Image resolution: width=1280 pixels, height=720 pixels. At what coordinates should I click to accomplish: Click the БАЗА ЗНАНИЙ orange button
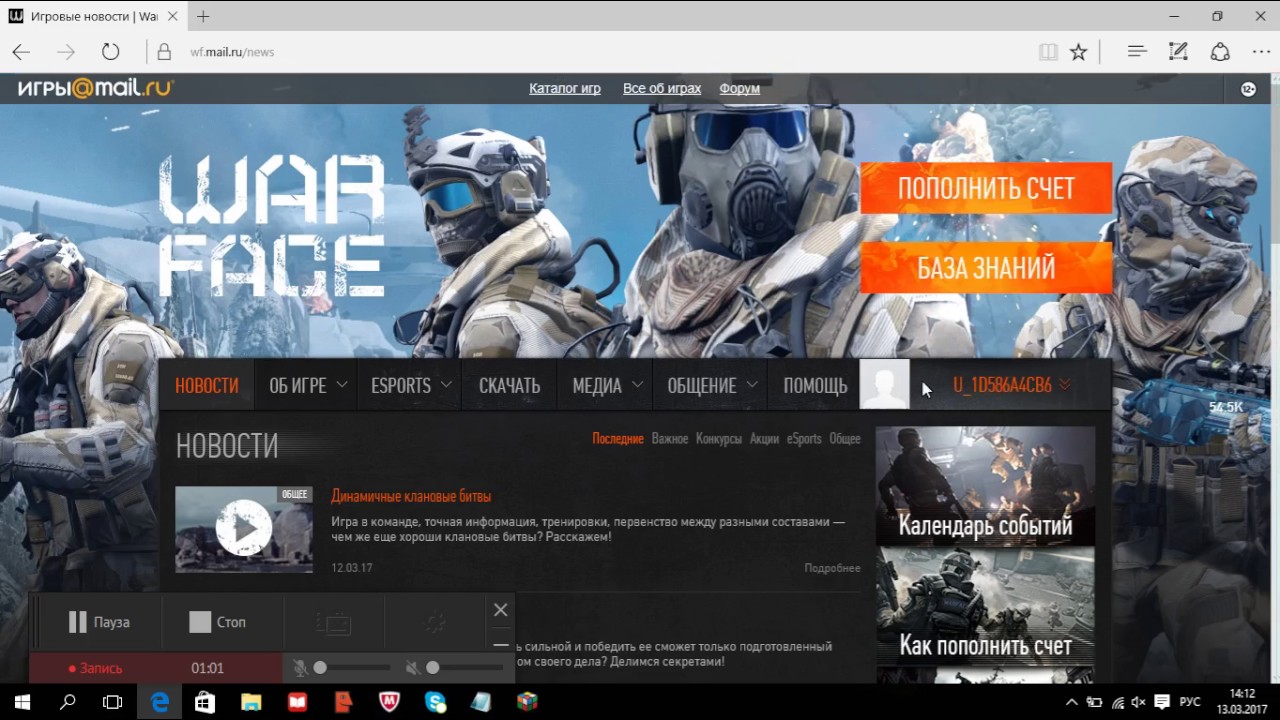tap(986, 268)
